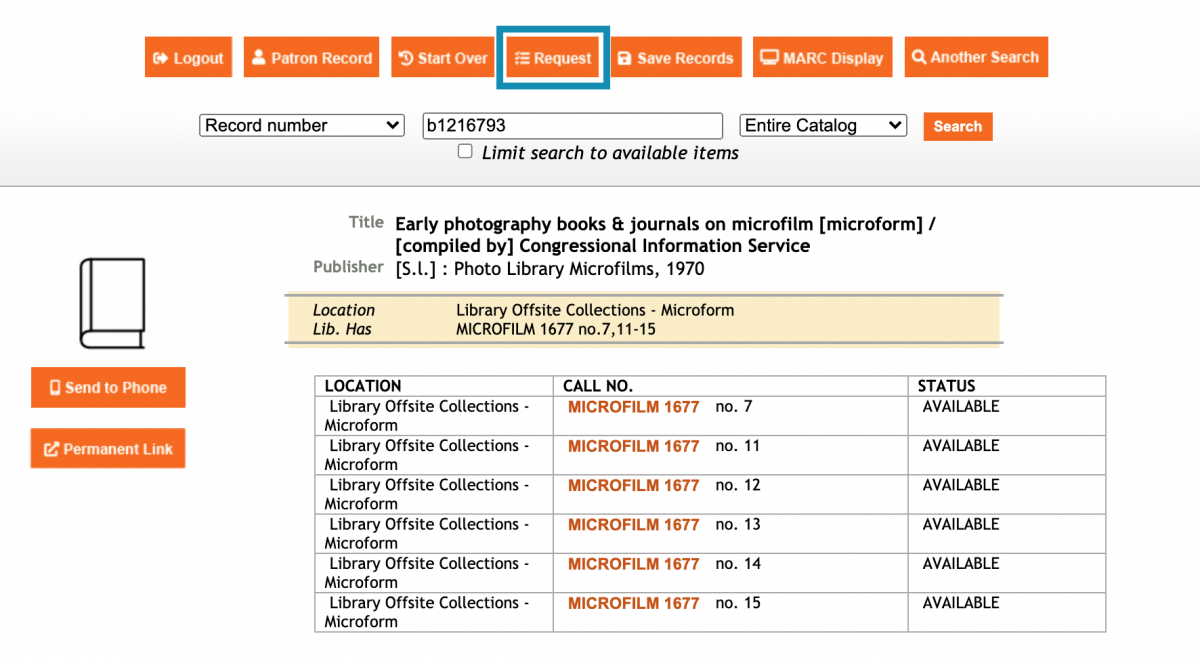Follow MICROFILM 1677 link for no. 15
The image size is (1200, 657).
(x=633, y=603)
